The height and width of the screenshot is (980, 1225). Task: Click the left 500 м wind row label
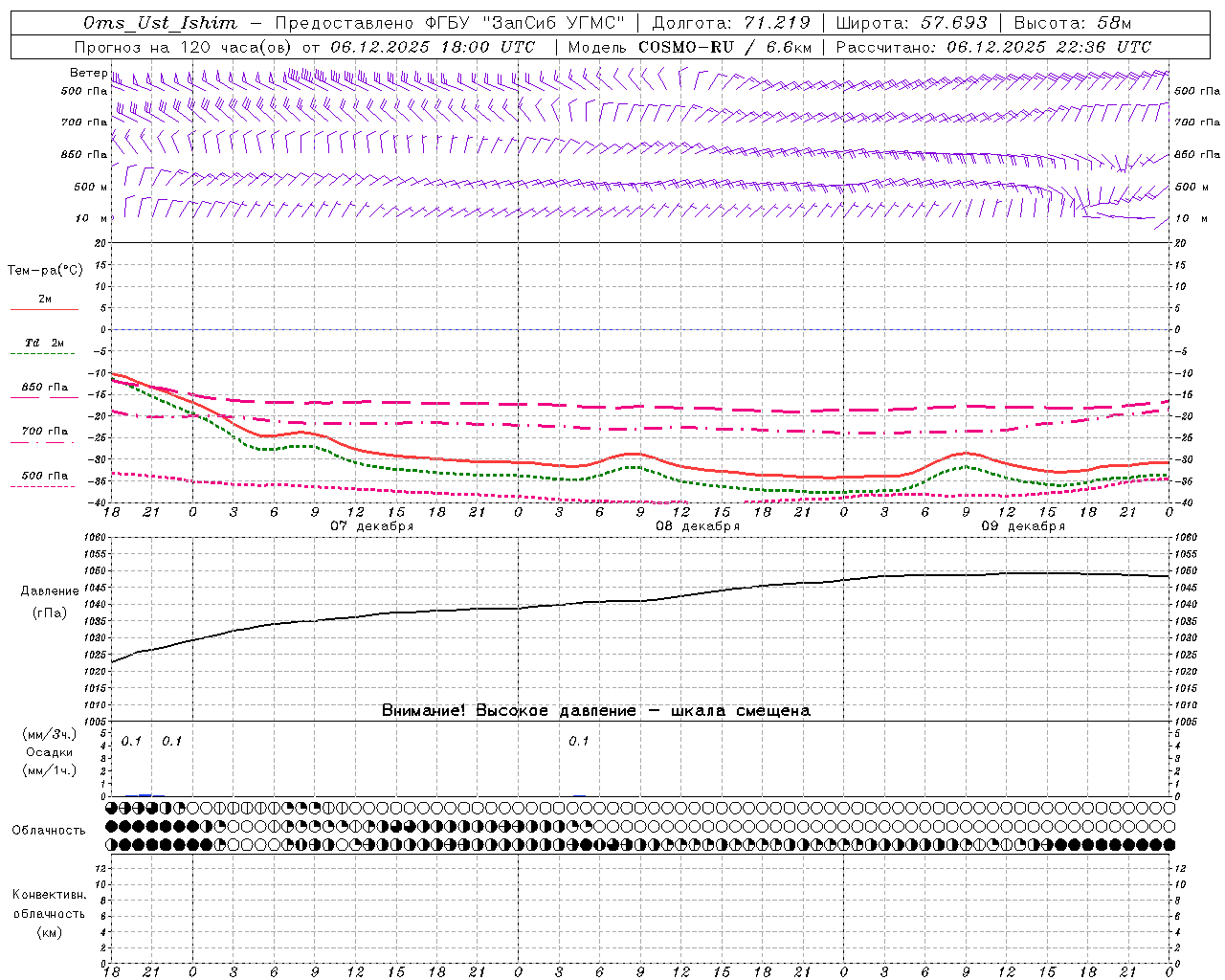click(x=91, y=187)
